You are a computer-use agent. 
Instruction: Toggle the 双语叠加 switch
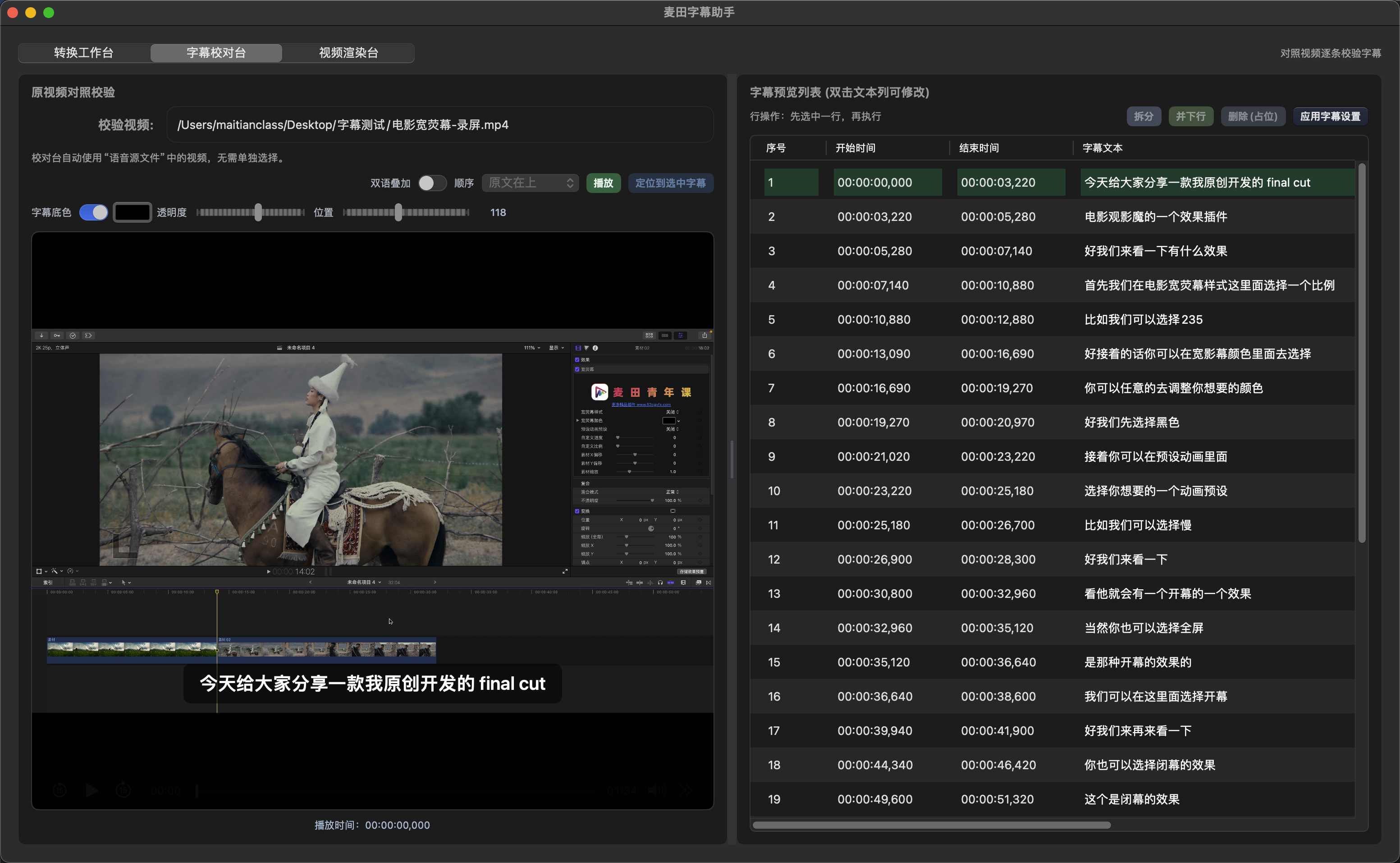click(432, 183)
